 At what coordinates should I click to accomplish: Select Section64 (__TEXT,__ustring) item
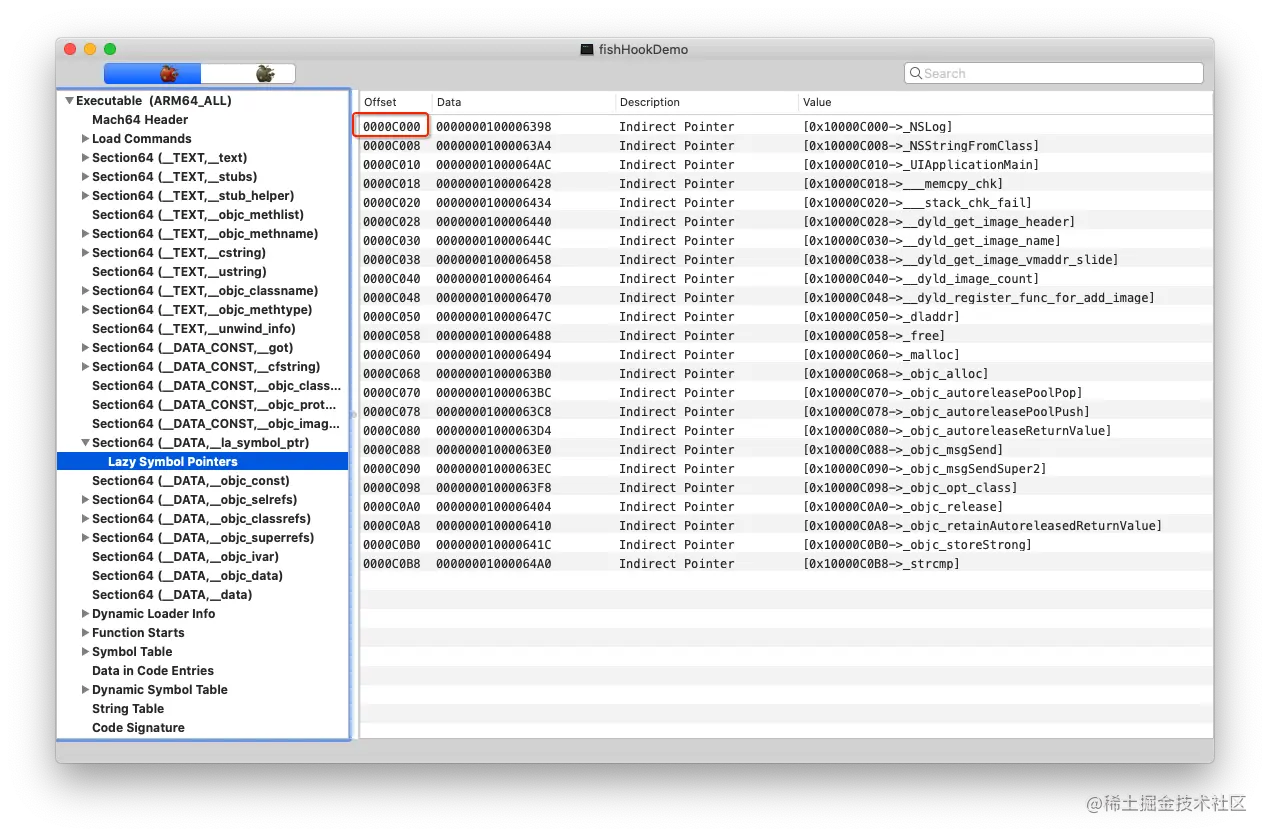click(180, 272)
